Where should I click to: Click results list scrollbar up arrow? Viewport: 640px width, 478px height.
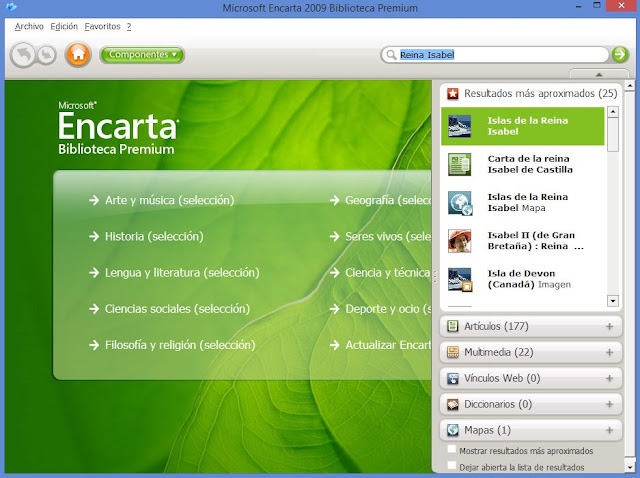[613, 112]
